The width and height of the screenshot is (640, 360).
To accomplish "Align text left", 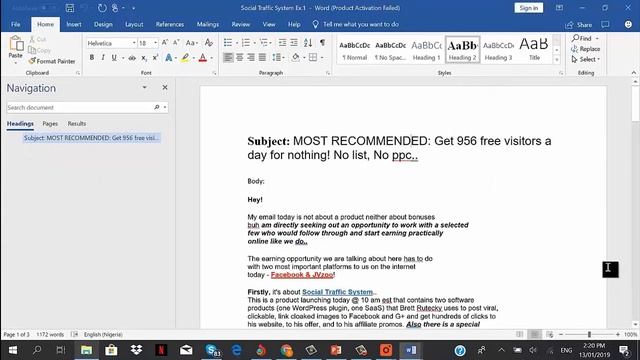I will (x=228, y=58).
